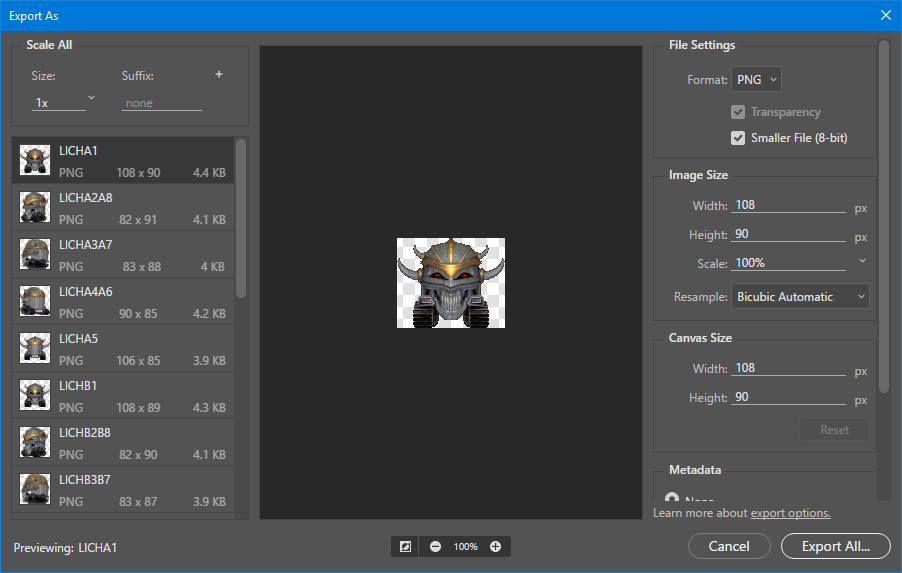Click the 'Previewing: LICHA1' status text
The width and height of the screenshot is (902, 573).
tap(65, 548)
